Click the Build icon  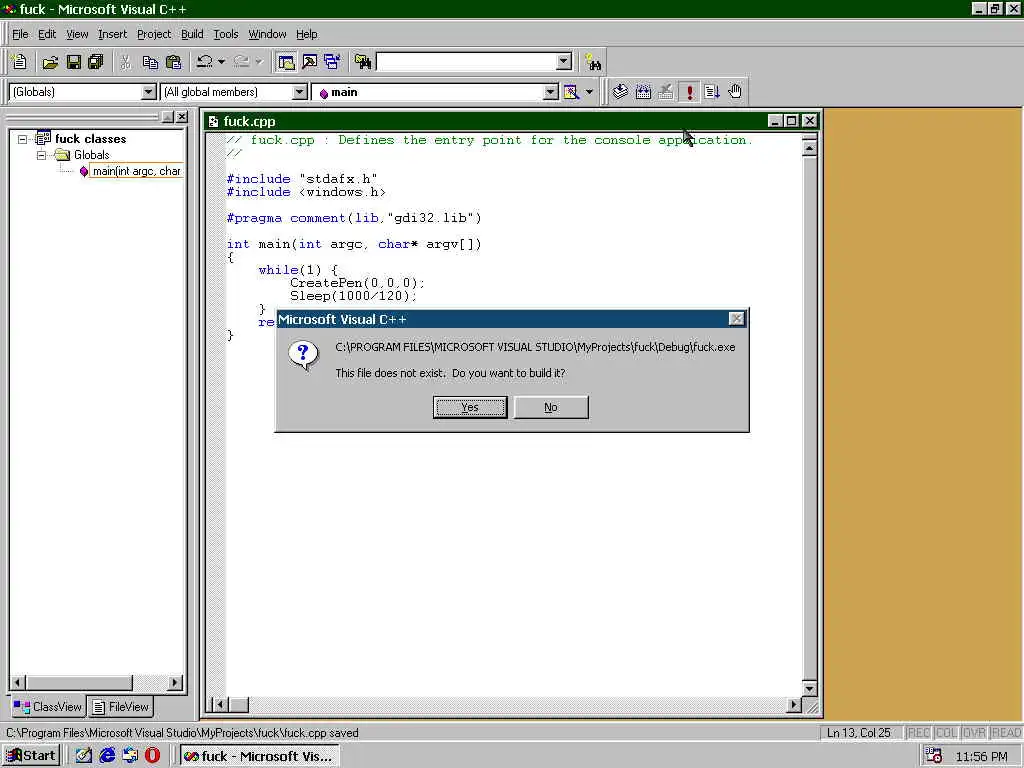[643, 91]
